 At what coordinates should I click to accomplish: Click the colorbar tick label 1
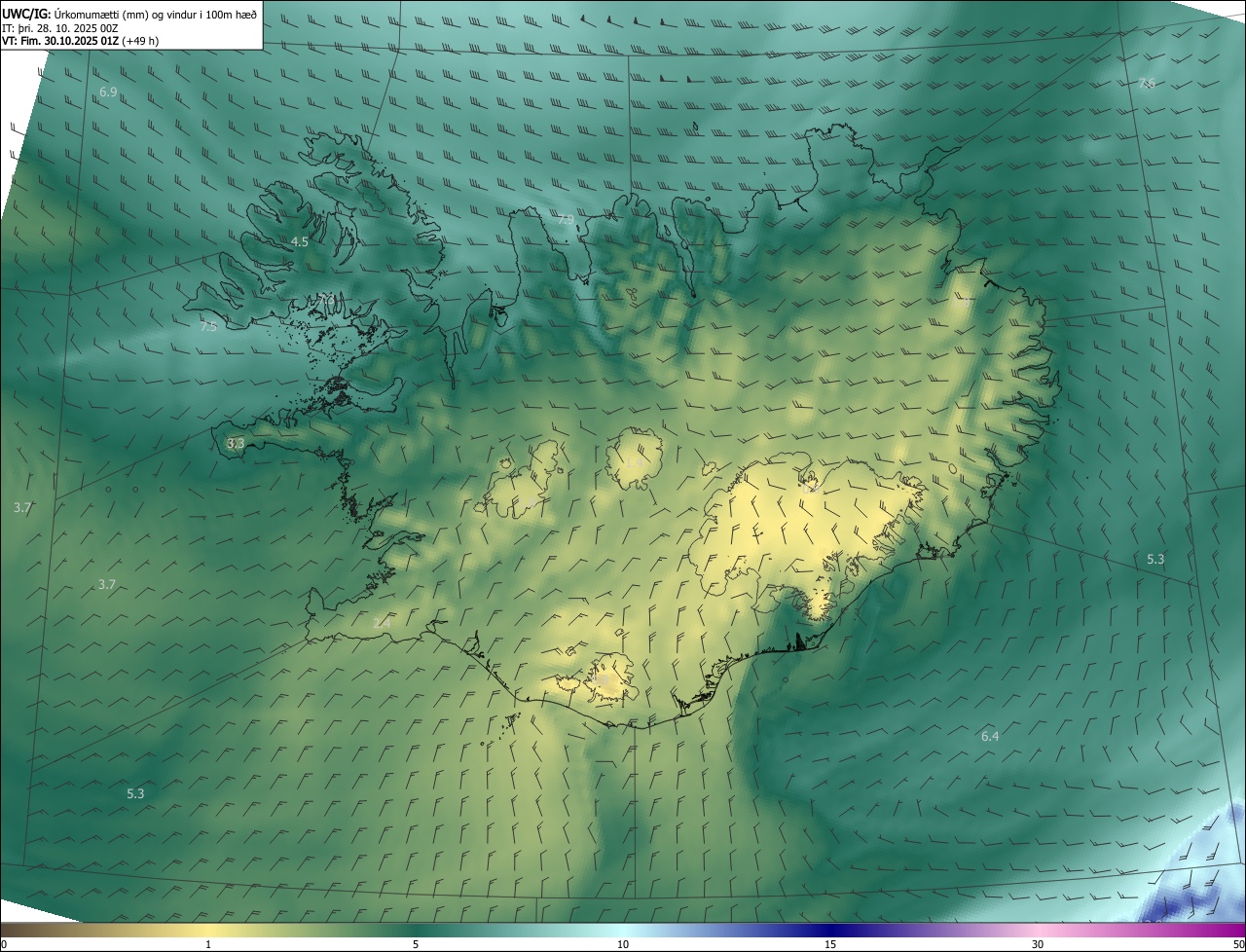pos(208,945)
